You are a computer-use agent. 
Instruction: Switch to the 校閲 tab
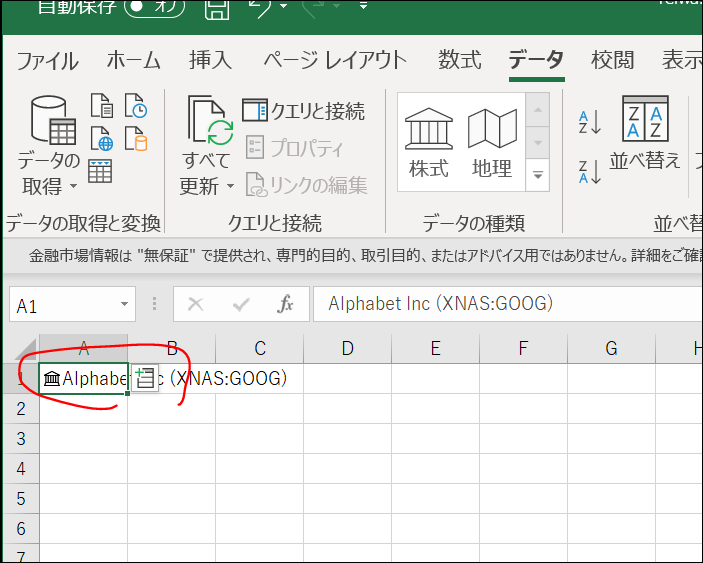point(612,61)
